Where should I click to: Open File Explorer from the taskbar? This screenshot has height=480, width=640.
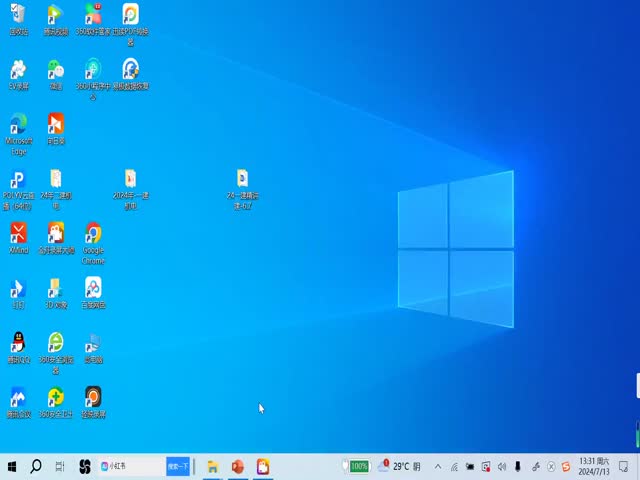pos(213,467)
